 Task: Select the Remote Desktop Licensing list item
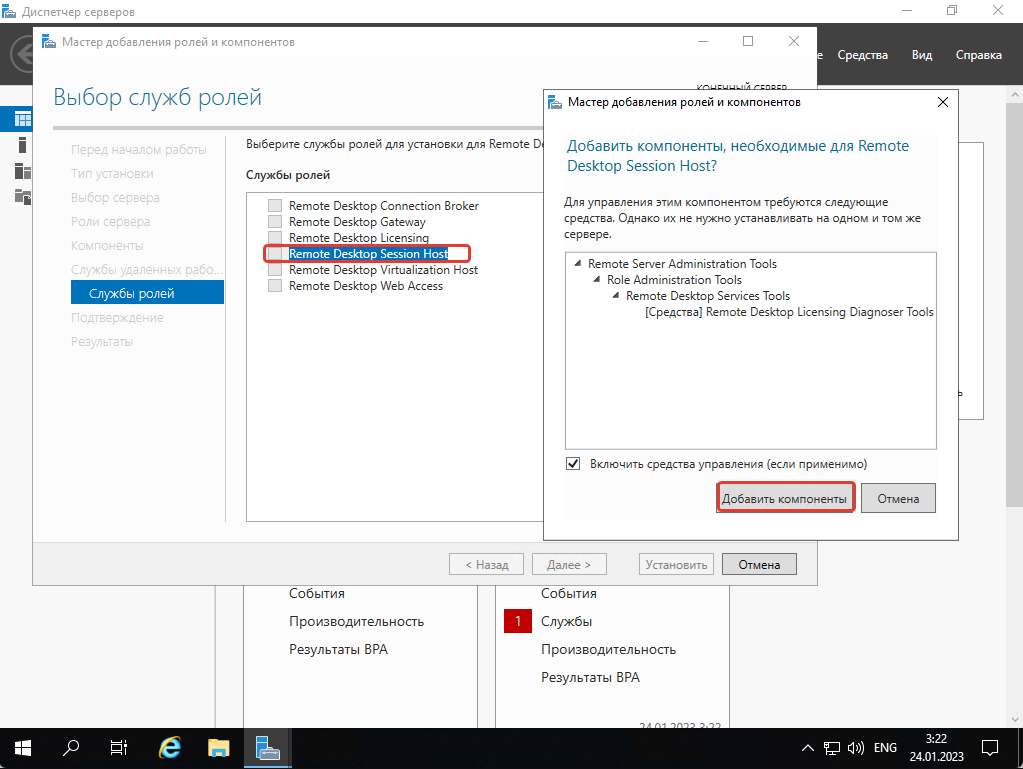coord(358,238)
